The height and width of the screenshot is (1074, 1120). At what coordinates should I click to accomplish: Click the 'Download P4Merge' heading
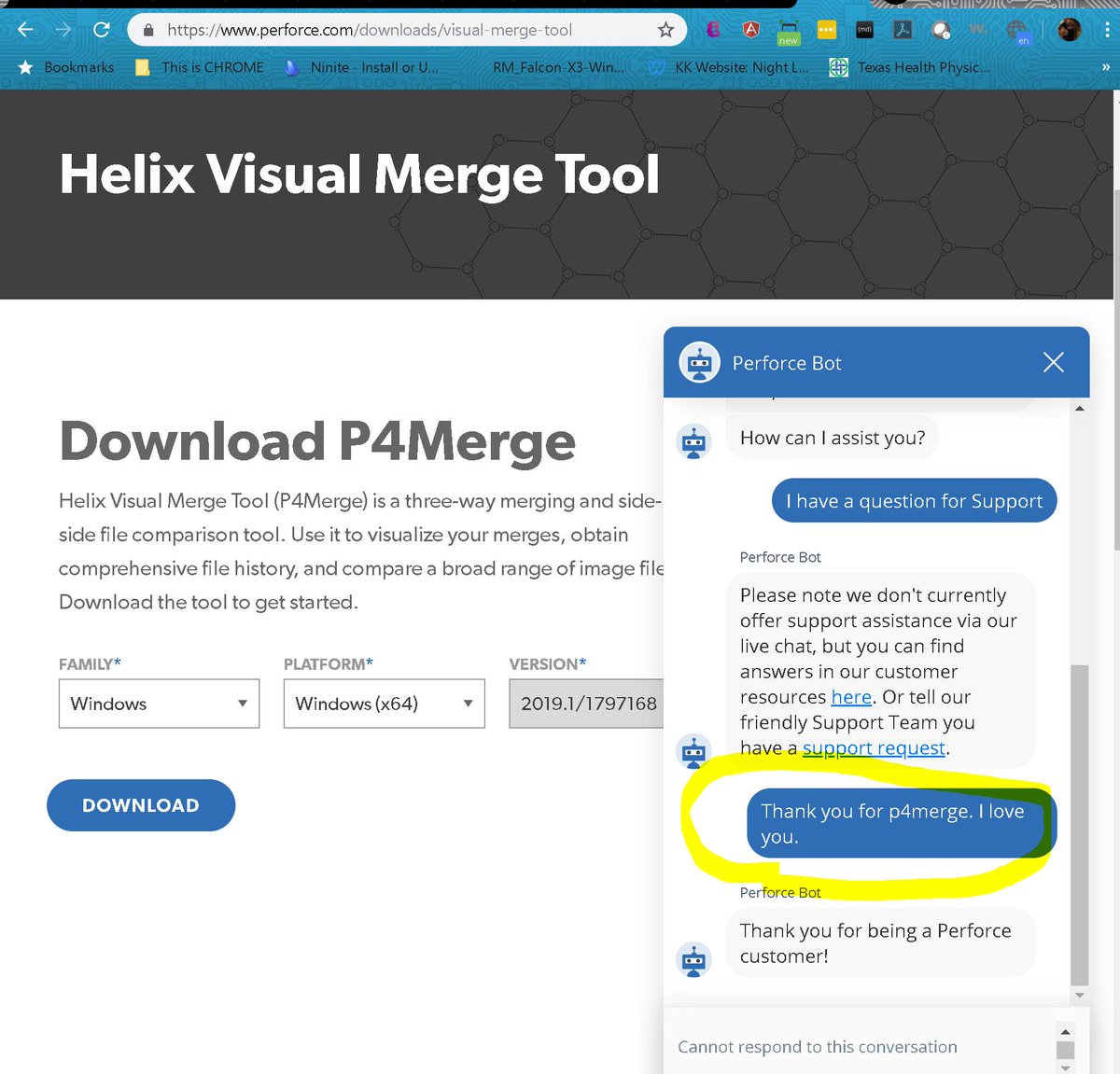click(317, 441)
